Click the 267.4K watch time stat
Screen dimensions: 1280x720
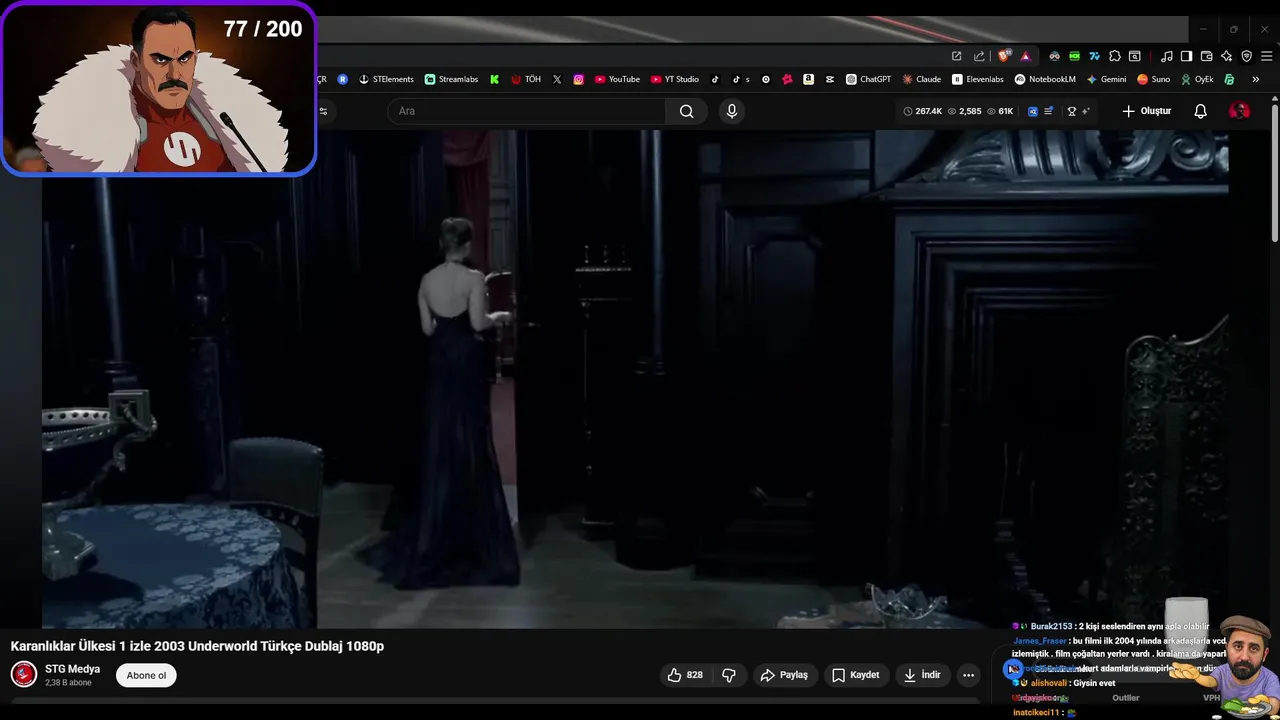pyautogui.click(x=922, y=111)
